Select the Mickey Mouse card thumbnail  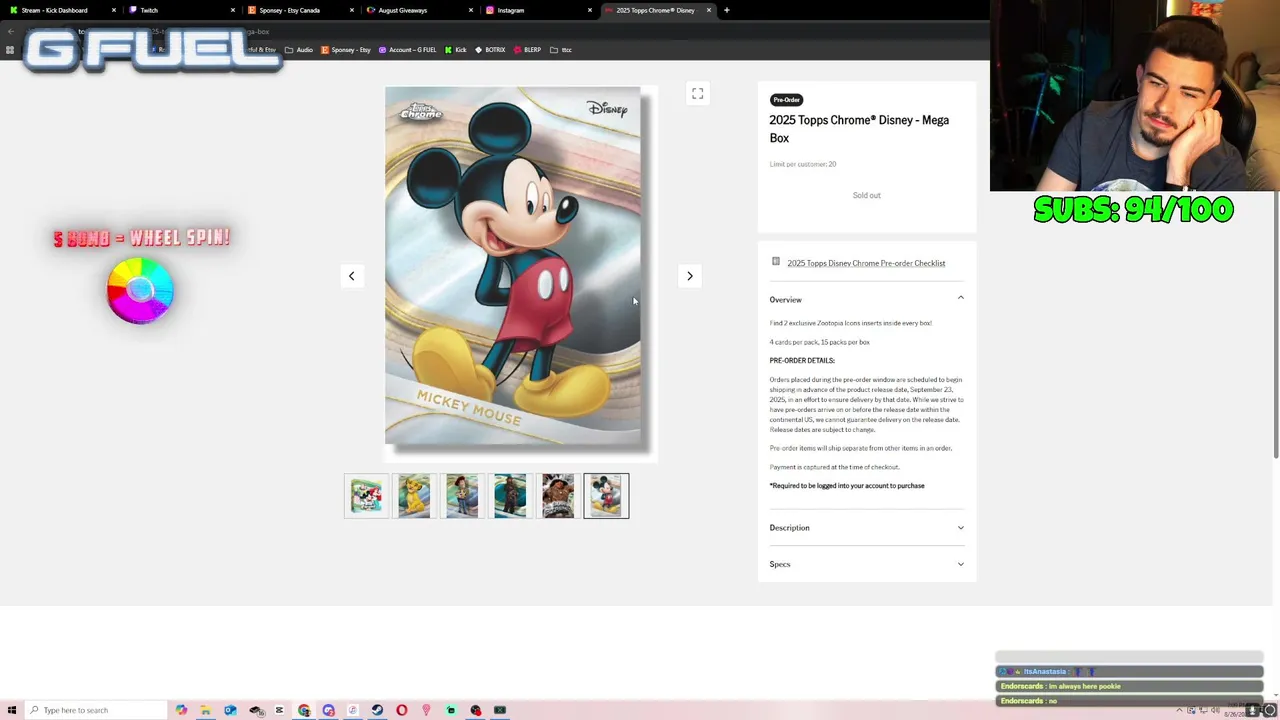pyautogui.click(x=606, y=496)
